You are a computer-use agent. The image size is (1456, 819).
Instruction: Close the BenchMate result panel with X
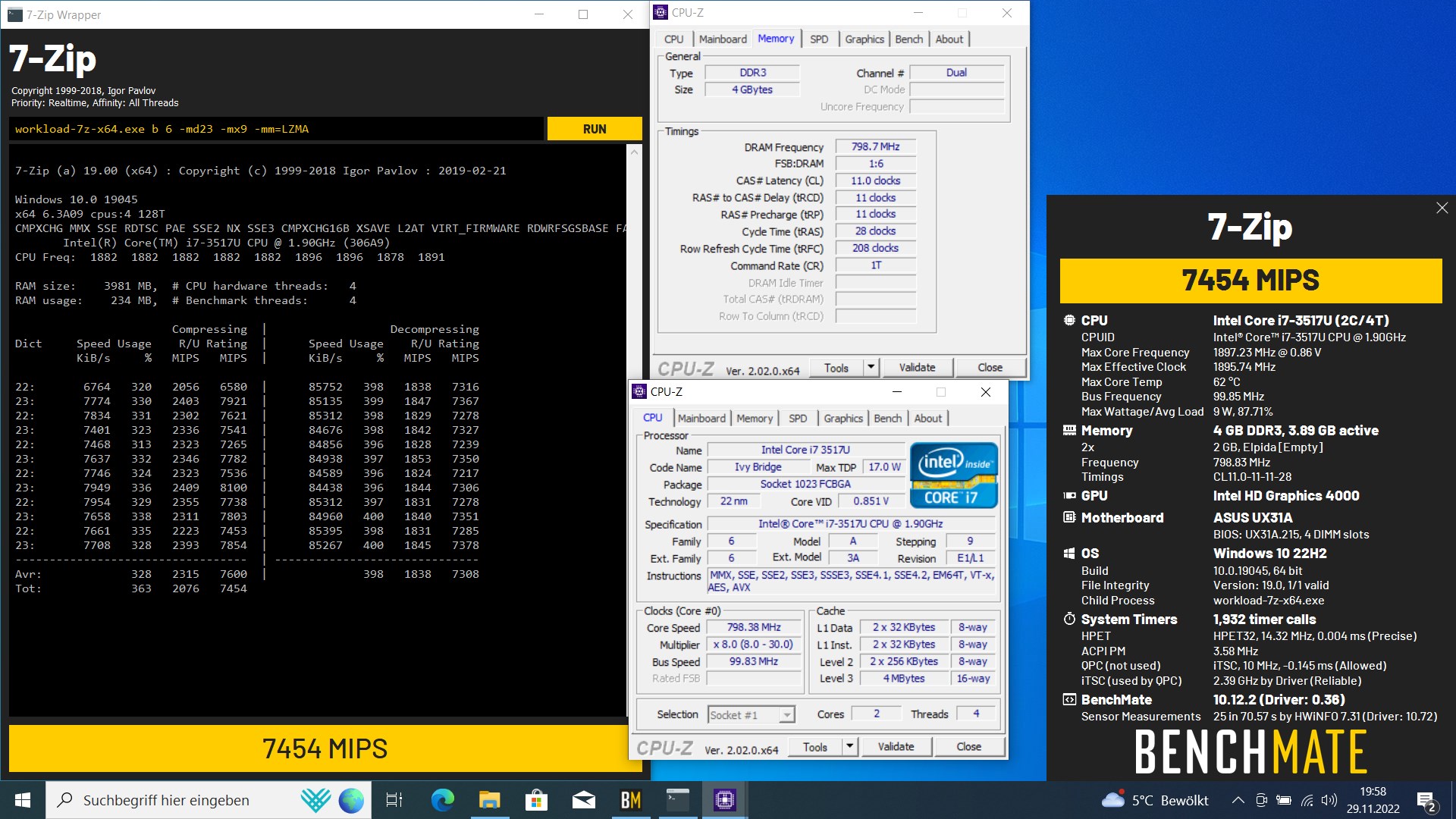(x=1442, y=208)
